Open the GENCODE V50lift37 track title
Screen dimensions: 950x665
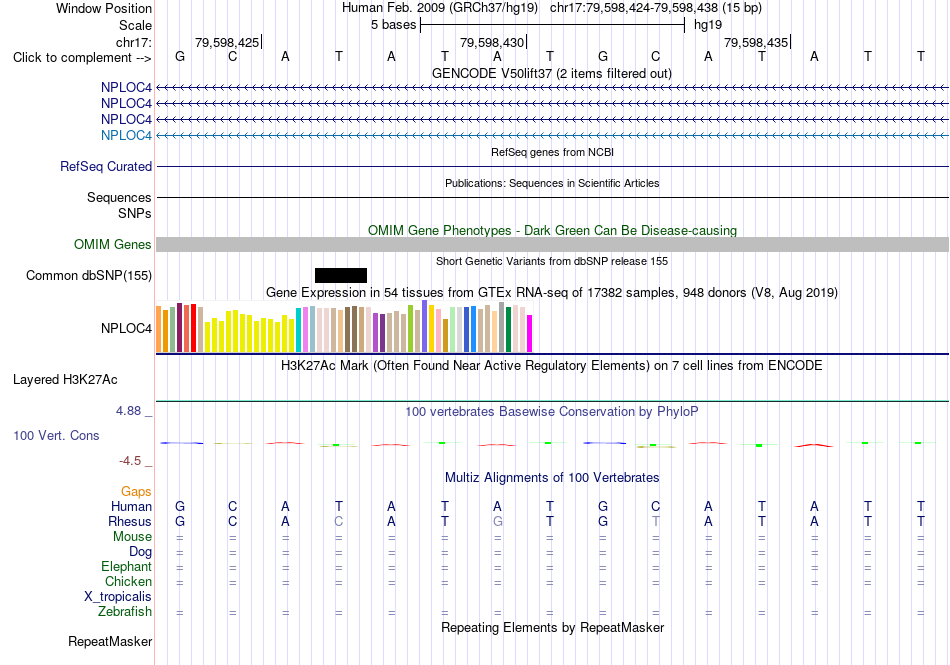tap(551, 73)
